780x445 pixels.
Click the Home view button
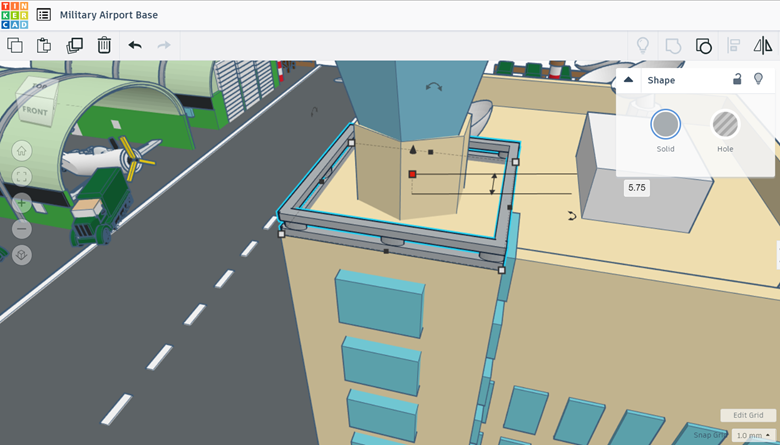tap(21, 151)
